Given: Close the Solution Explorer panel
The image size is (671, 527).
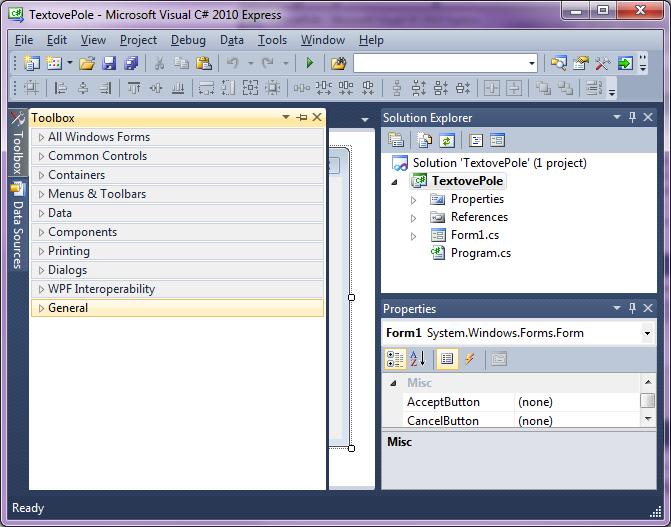Looking at the screenshot, I should click(648, 117).
